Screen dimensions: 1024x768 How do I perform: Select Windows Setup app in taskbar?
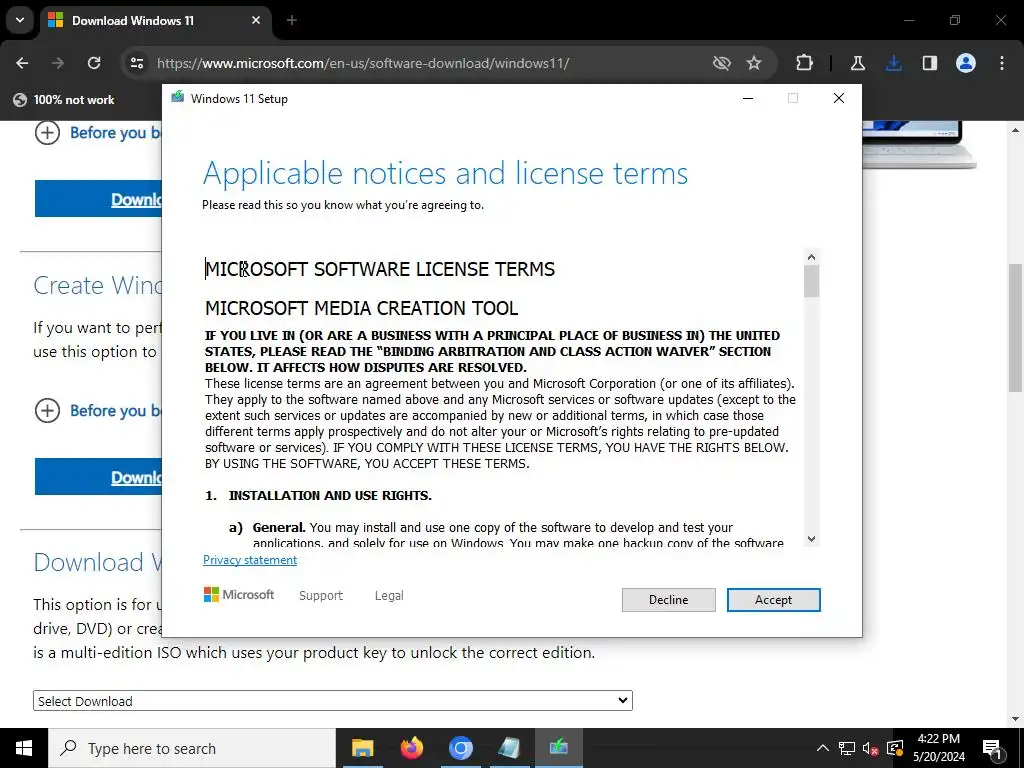[558, 748]
